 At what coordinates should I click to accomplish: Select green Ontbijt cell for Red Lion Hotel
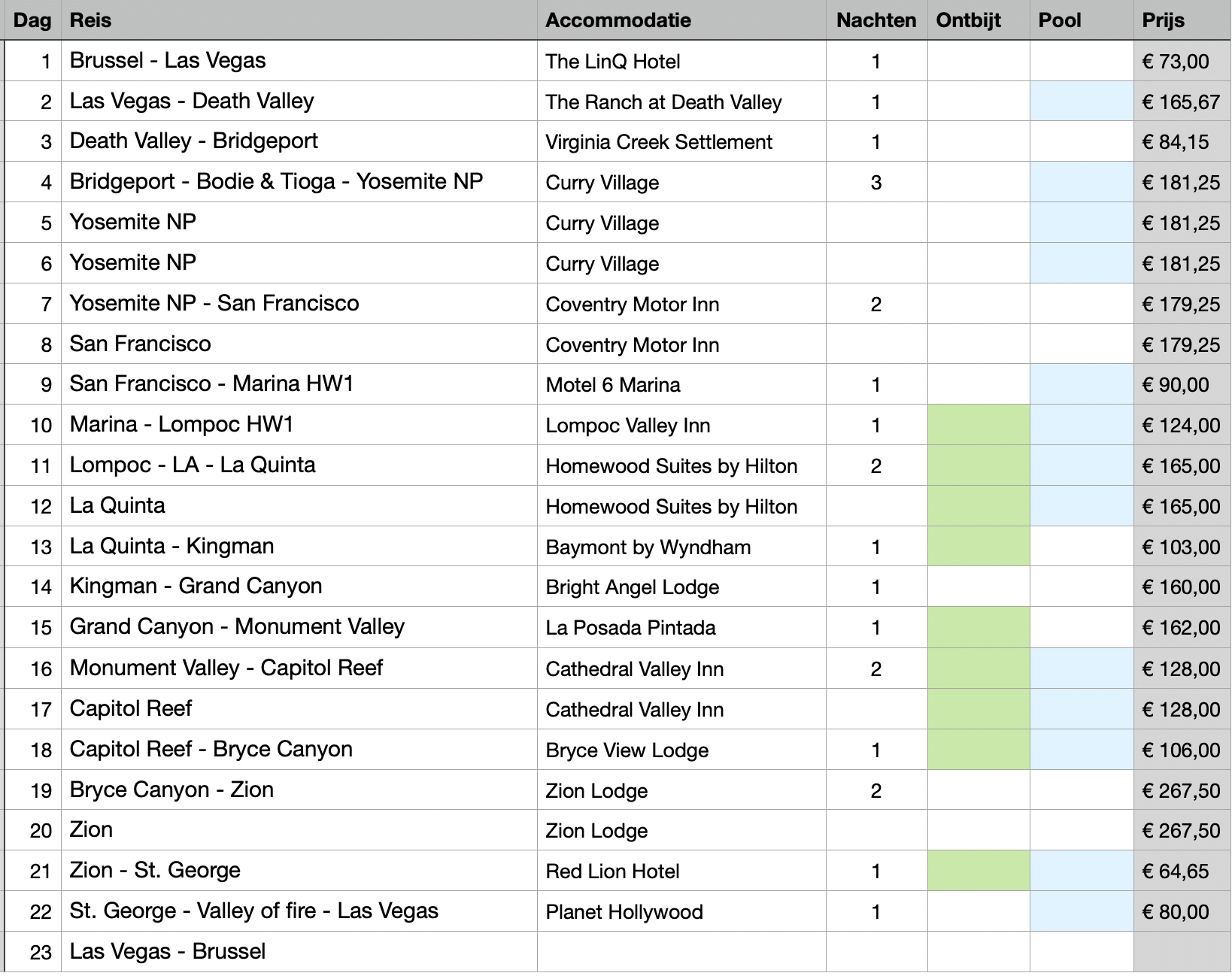[978, 871]
